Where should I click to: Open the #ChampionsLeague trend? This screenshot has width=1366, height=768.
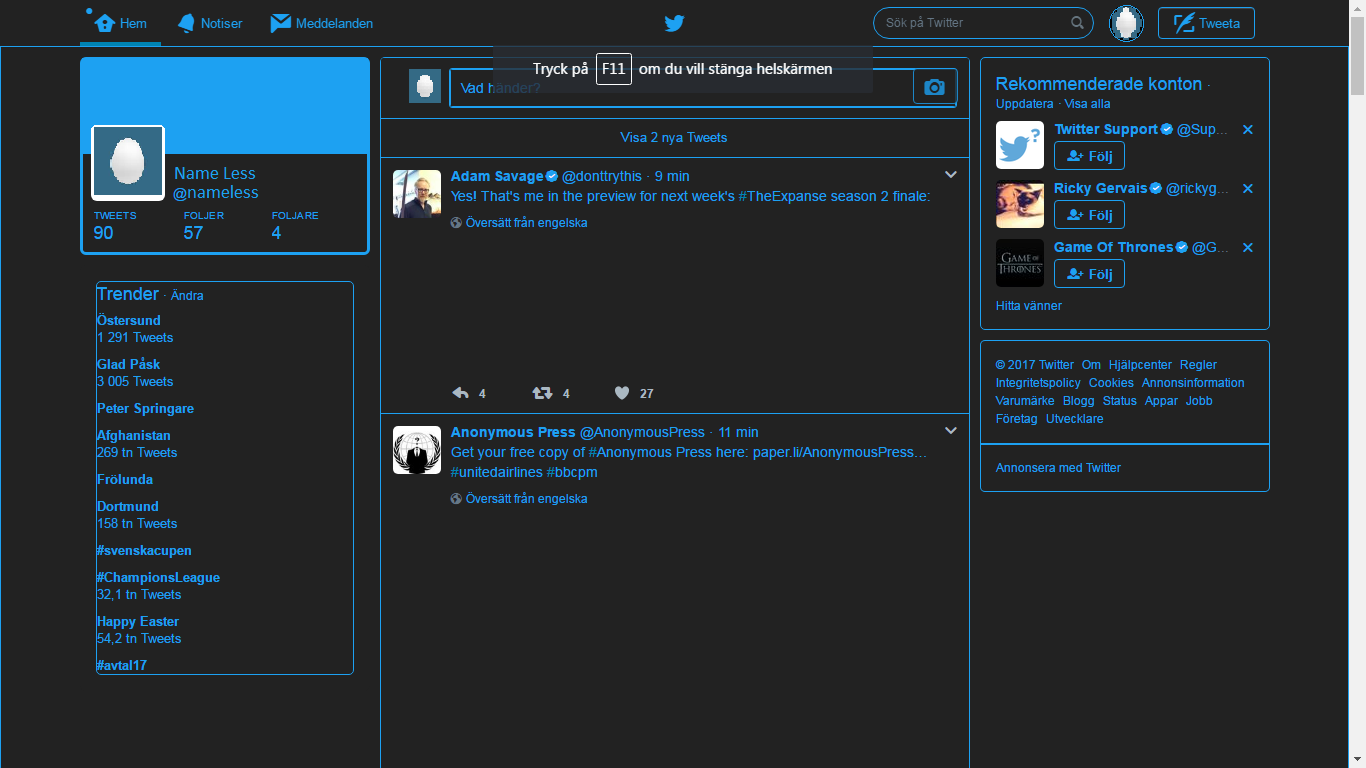[158, 578]
